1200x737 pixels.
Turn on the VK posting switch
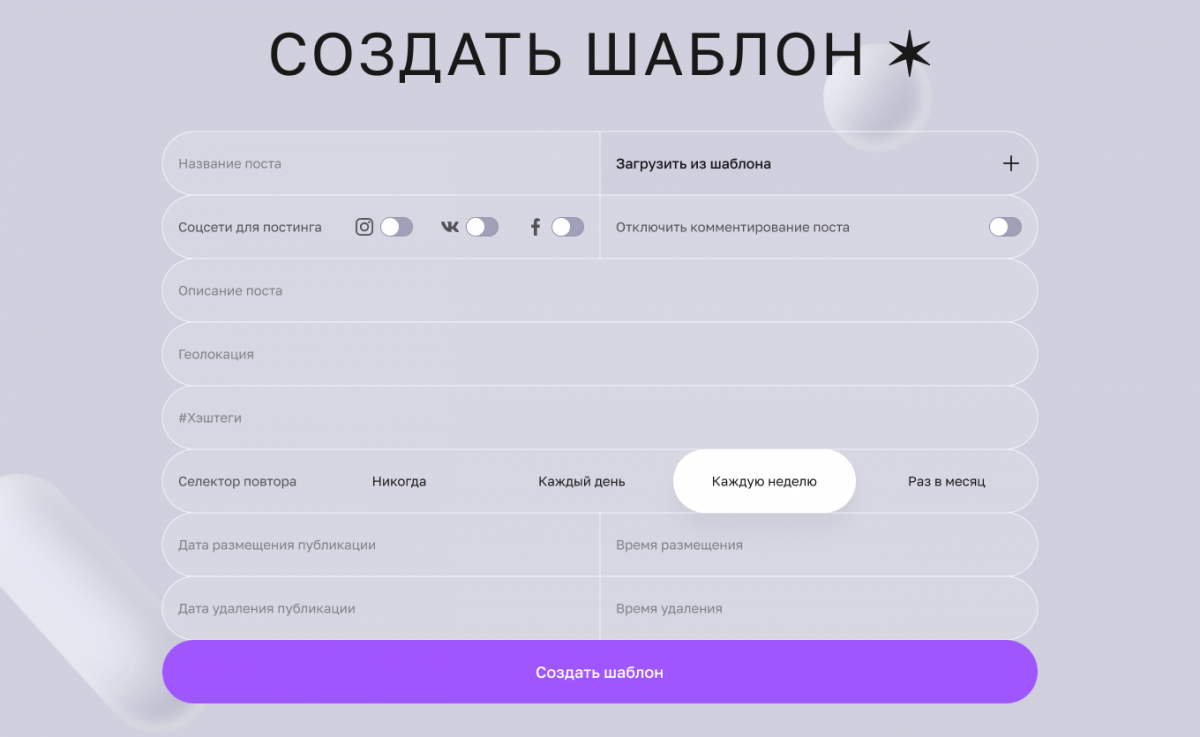click(x=482, y=227)
